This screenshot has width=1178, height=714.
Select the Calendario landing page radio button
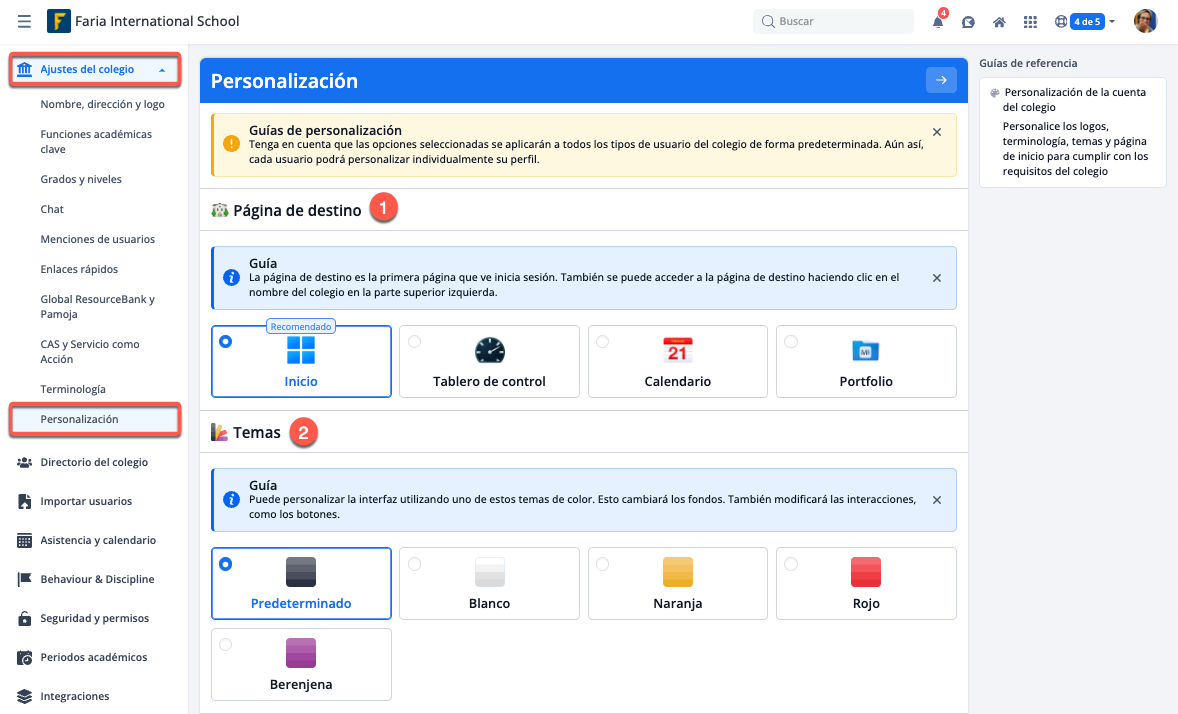602,342
